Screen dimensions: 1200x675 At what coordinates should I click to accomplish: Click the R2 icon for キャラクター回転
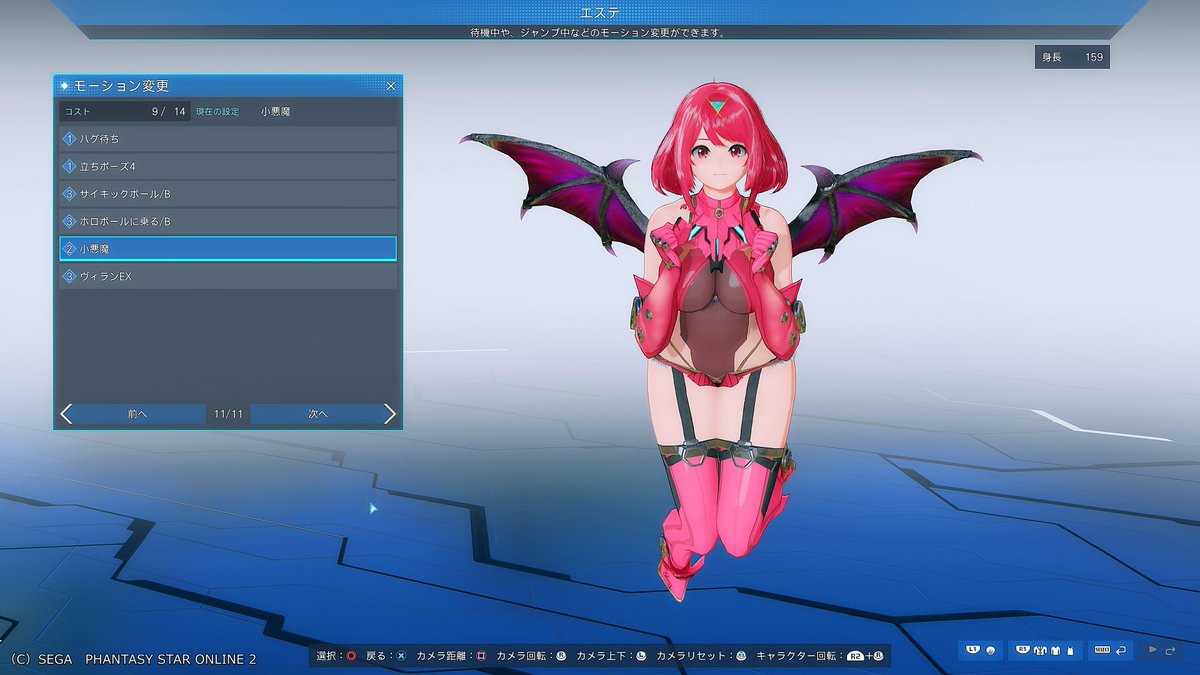click(856, 656)
